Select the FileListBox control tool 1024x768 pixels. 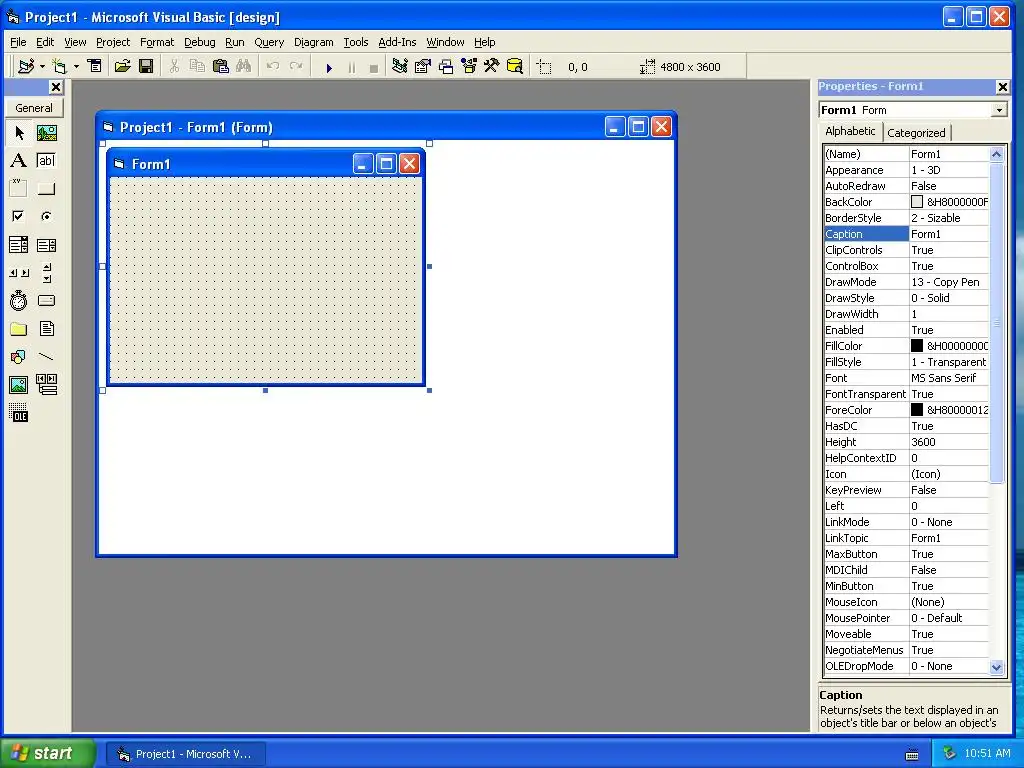(46, 328)
